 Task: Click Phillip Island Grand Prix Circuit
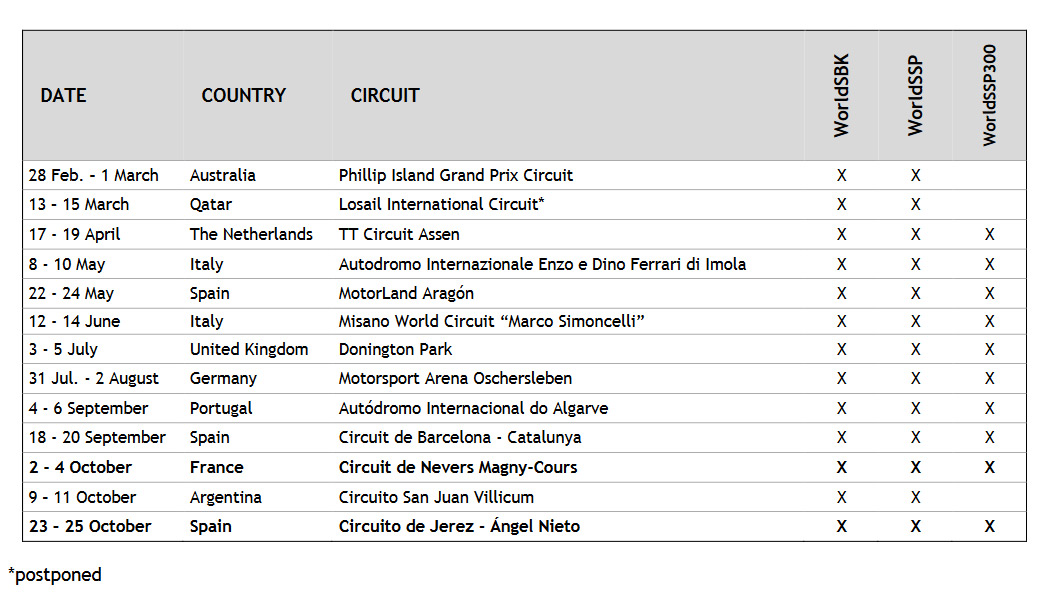tap(456, 176)
